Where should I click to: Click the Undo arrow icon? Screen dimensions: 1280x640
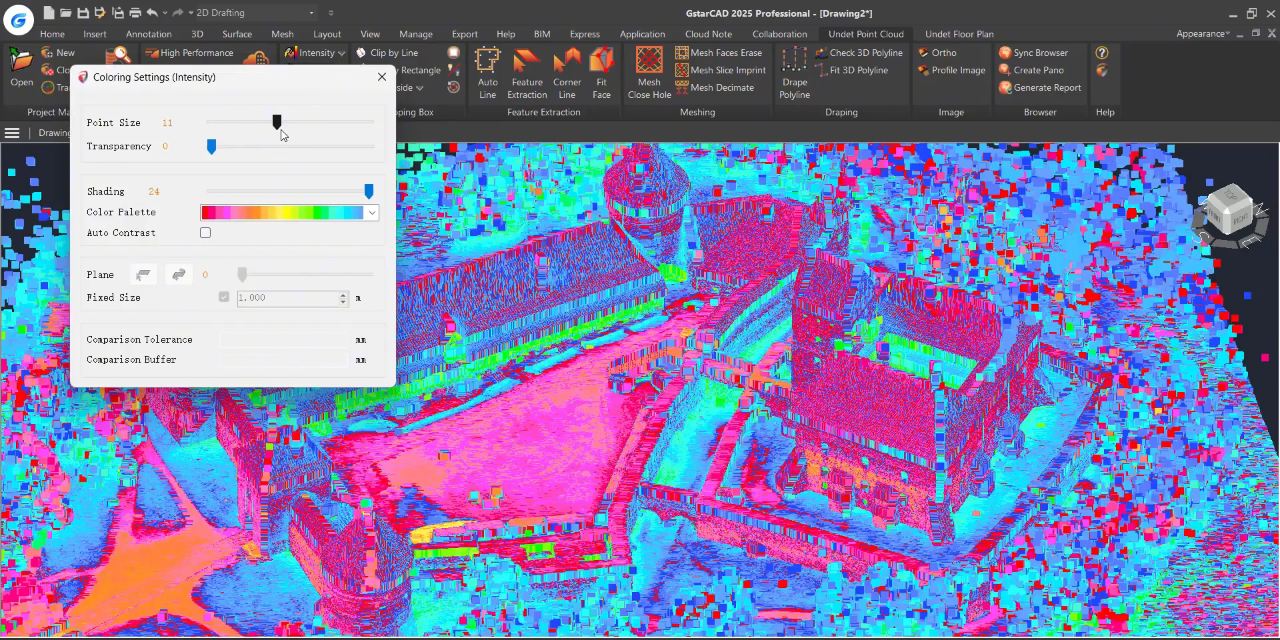tap(152, 13)
